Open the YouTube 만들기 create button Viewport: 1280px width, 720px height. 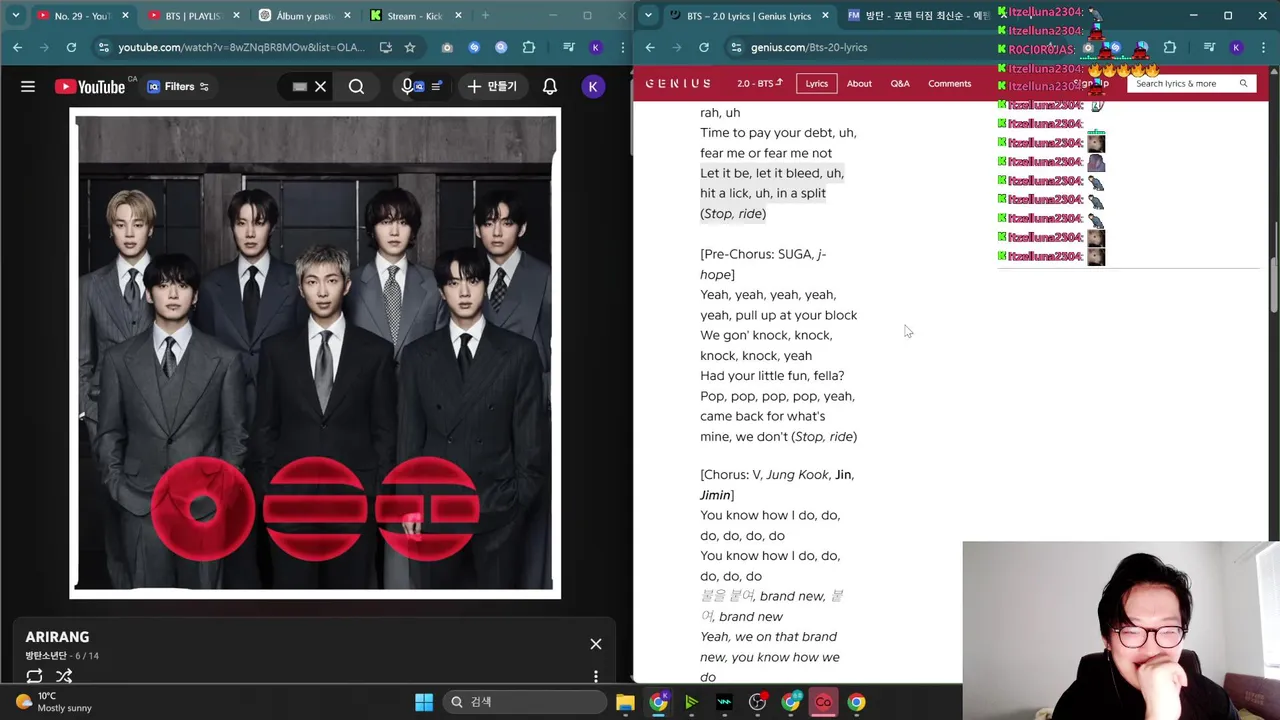point(492,87)
